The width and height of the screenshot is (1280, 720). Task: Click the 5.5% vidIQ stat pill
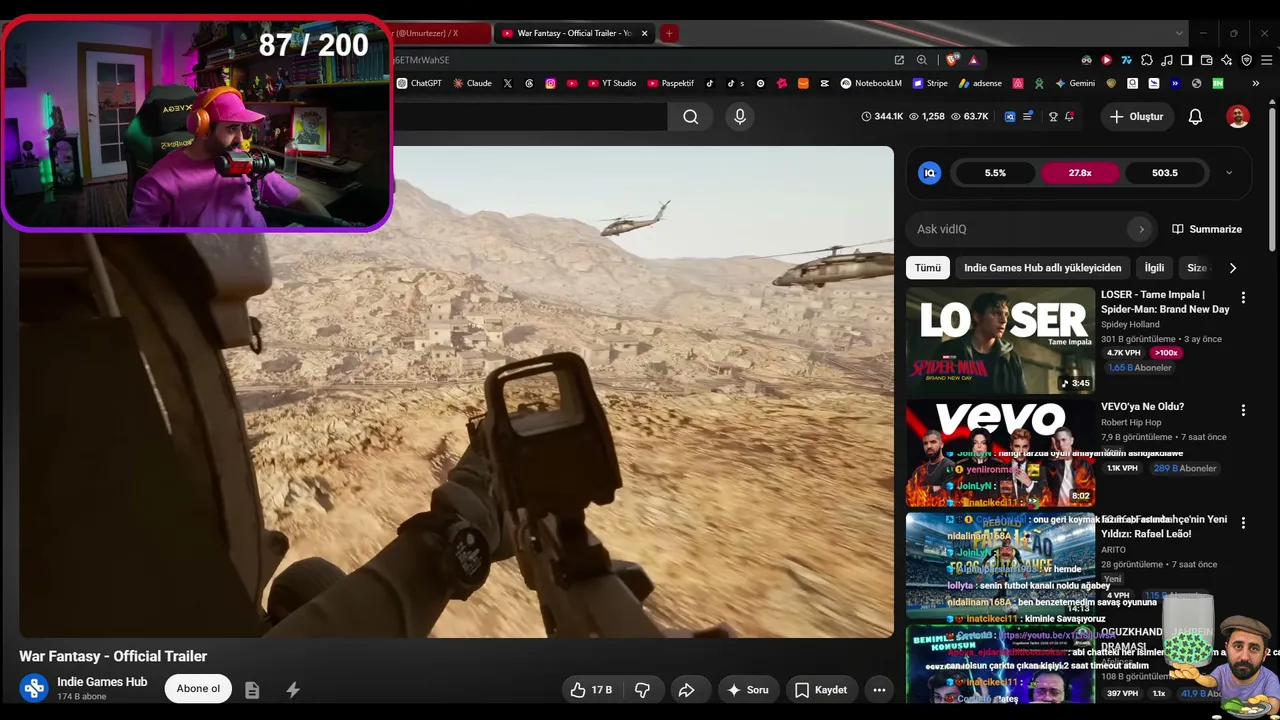[995, 173]
